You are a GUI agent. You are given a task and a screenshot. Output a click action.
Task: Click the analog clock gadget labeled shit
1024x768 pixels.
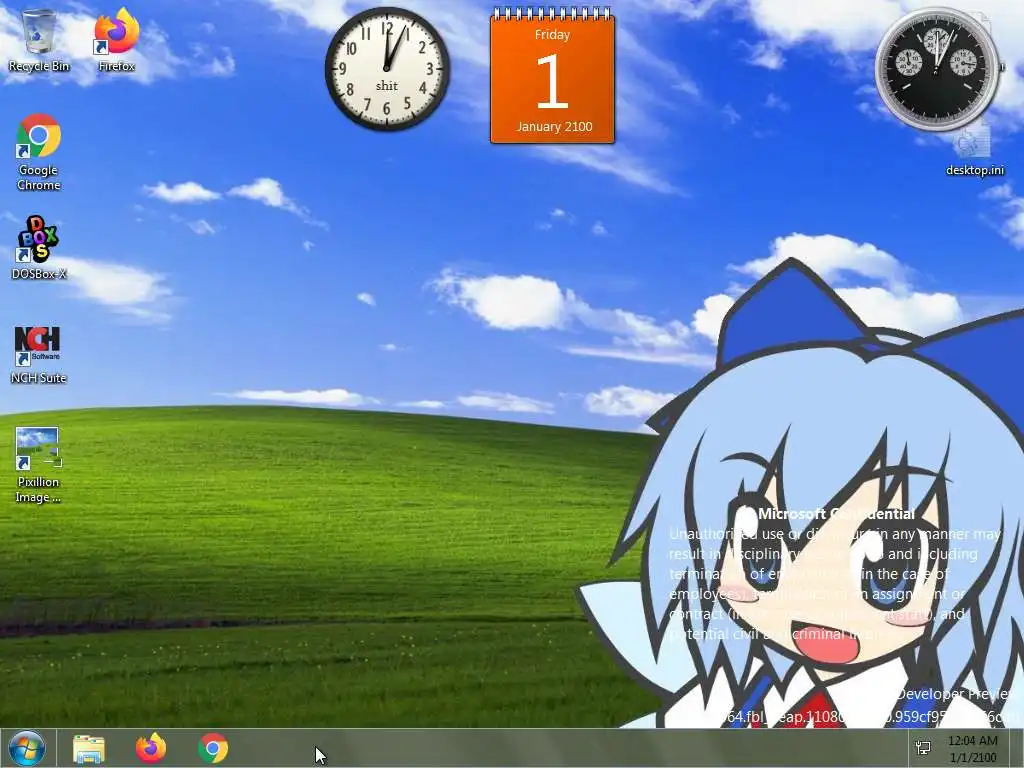(387, 69)
